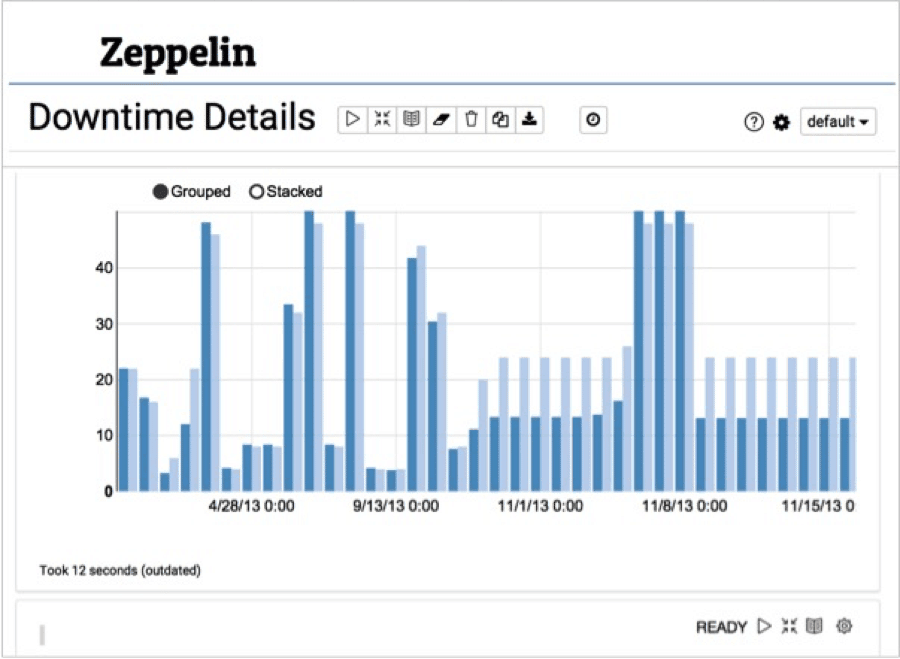This screenshot has width=900, height=659.
Task: Click the first dark blue bar
Action: (123, 429)
